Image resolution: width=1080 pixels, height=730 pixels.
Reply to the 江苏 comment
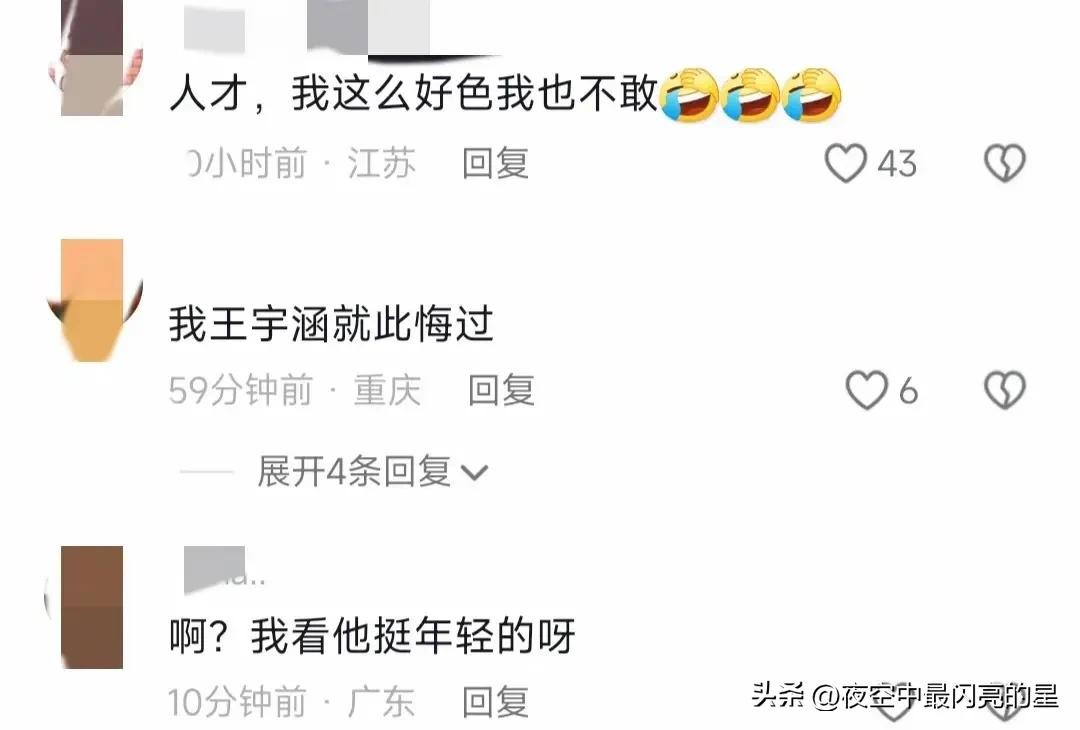495,164
